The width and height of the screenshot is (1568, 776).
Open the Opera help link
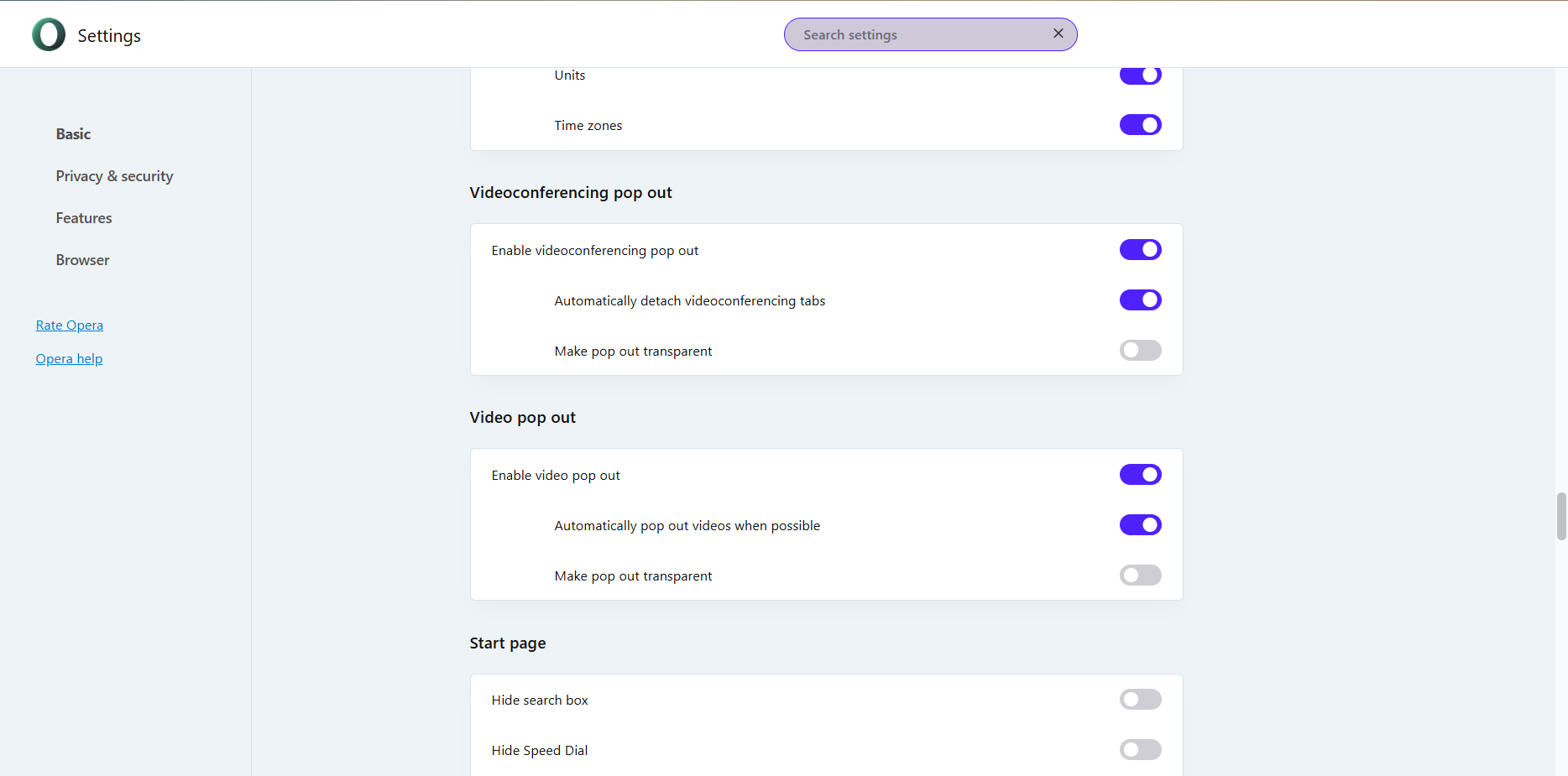click(69, 359)
